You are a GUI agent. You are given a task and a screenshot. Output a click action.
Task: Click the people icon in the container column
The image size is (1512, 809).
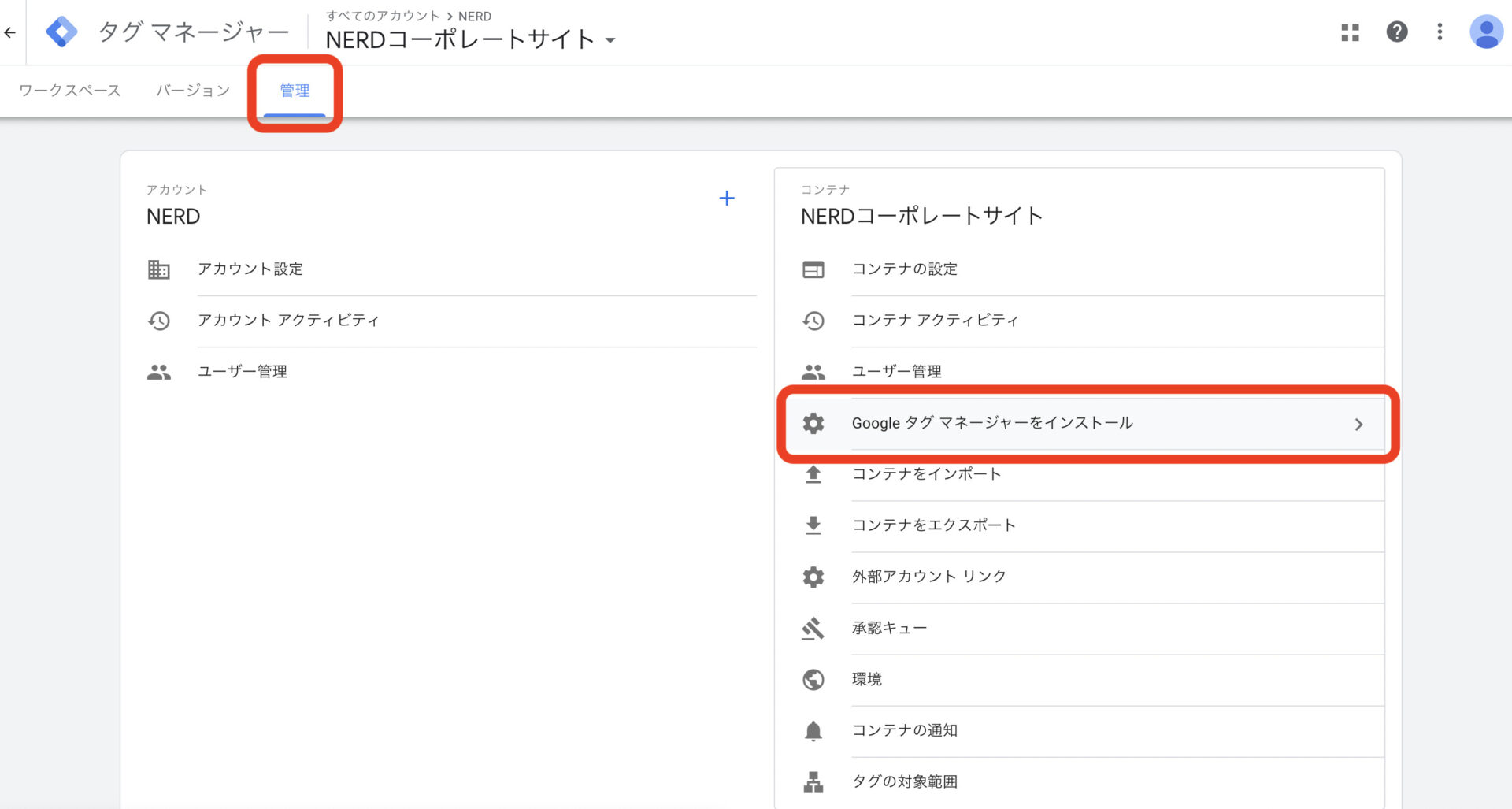coord(813,372)
